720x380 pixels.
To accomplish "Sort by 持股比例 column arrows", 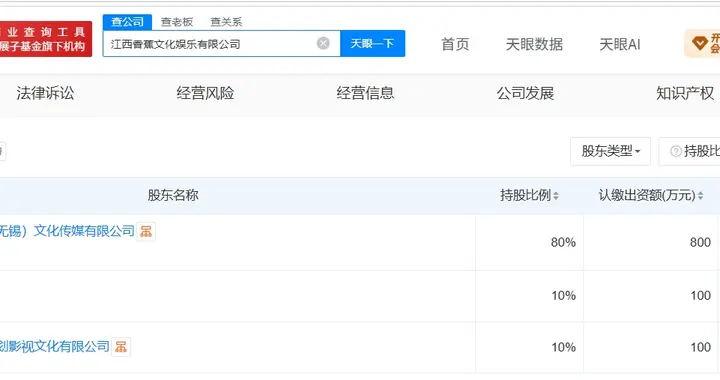I will click(x=556, y=196).
